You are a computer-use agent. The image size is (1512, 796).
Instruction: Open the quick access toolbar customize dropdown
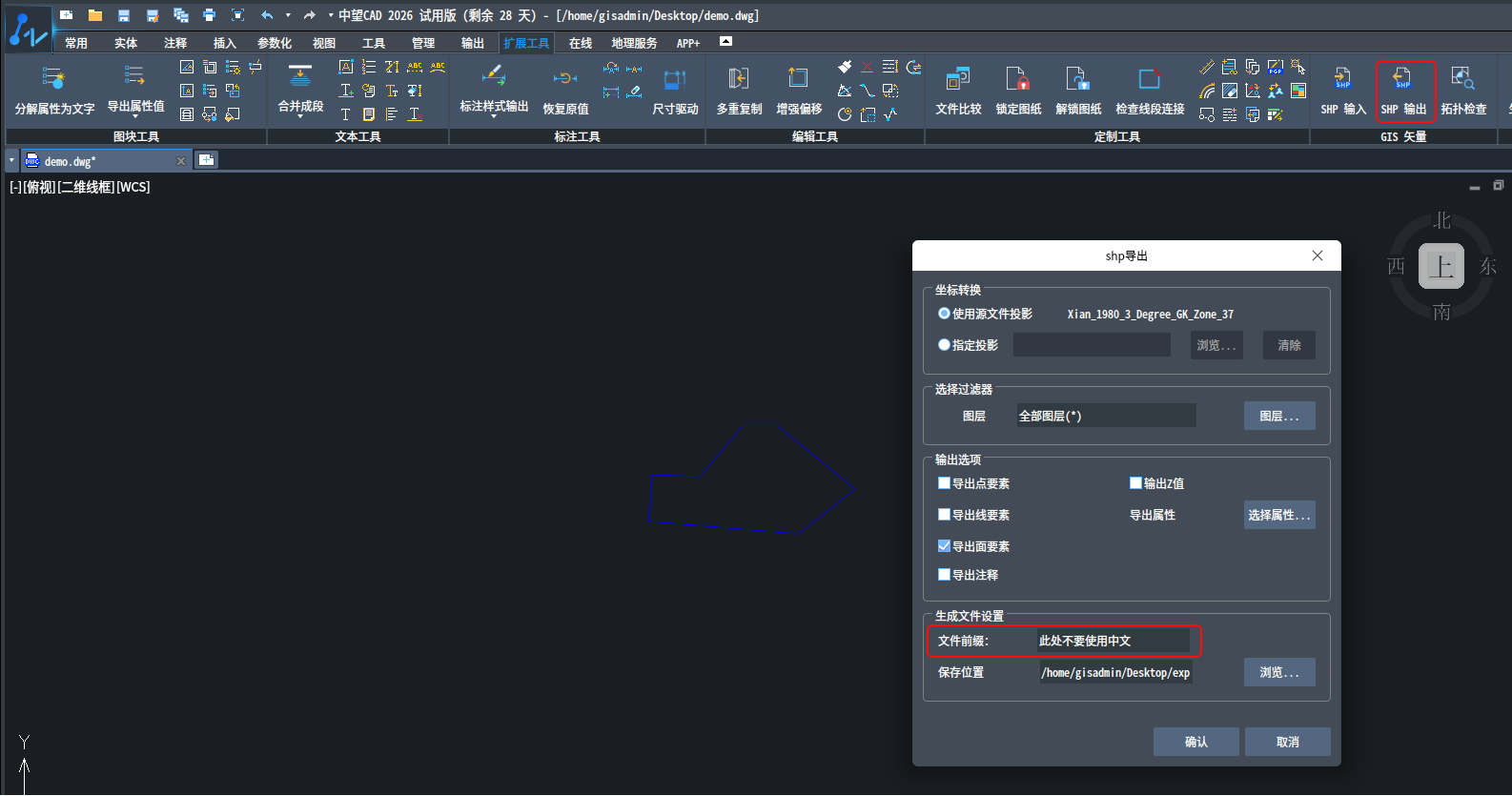331,15
